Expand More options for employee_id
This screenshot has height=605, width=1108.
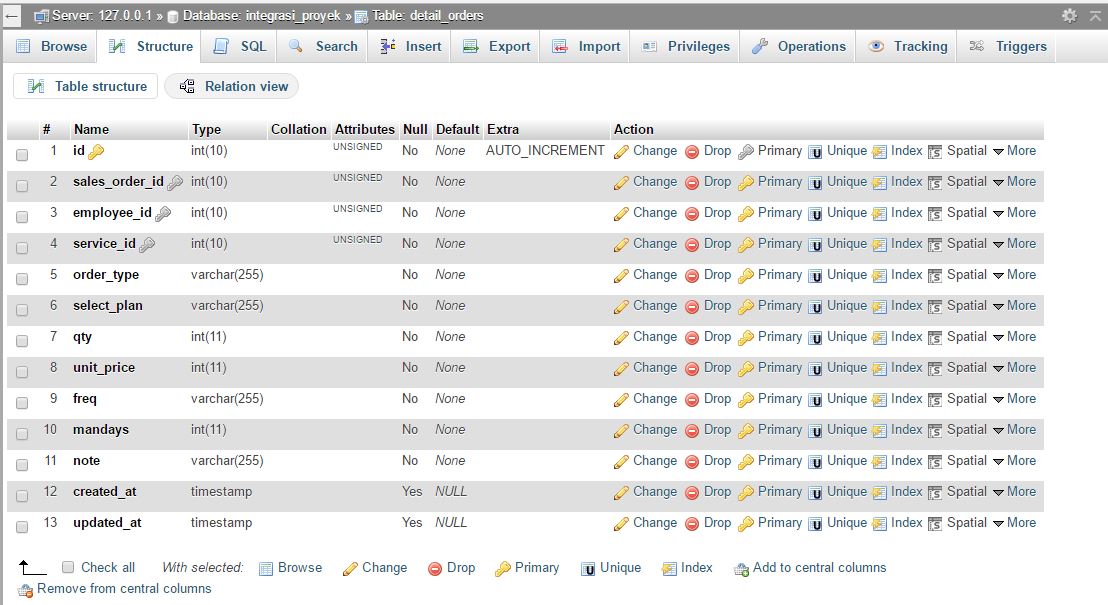pyautogui.click(x=1021, y=212)
